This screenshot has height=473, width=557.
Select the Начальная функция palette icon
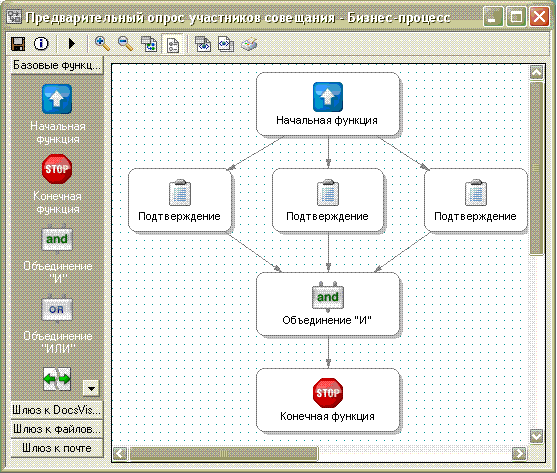pos(57,99)
